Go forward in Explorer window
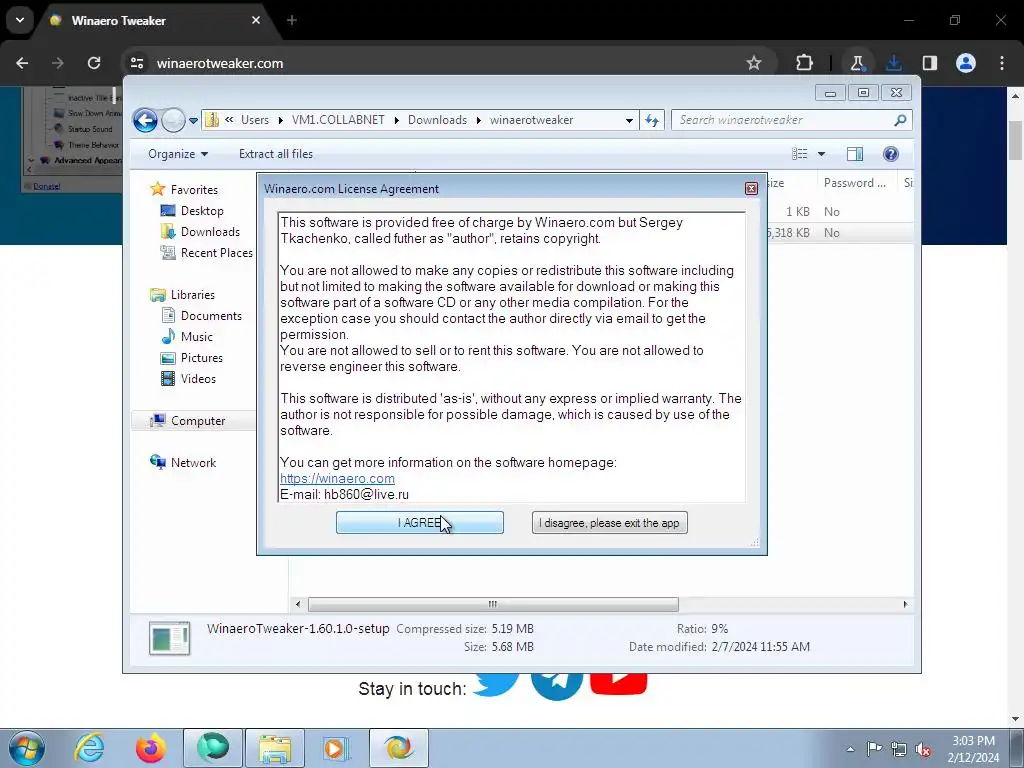 pos(173,120)
